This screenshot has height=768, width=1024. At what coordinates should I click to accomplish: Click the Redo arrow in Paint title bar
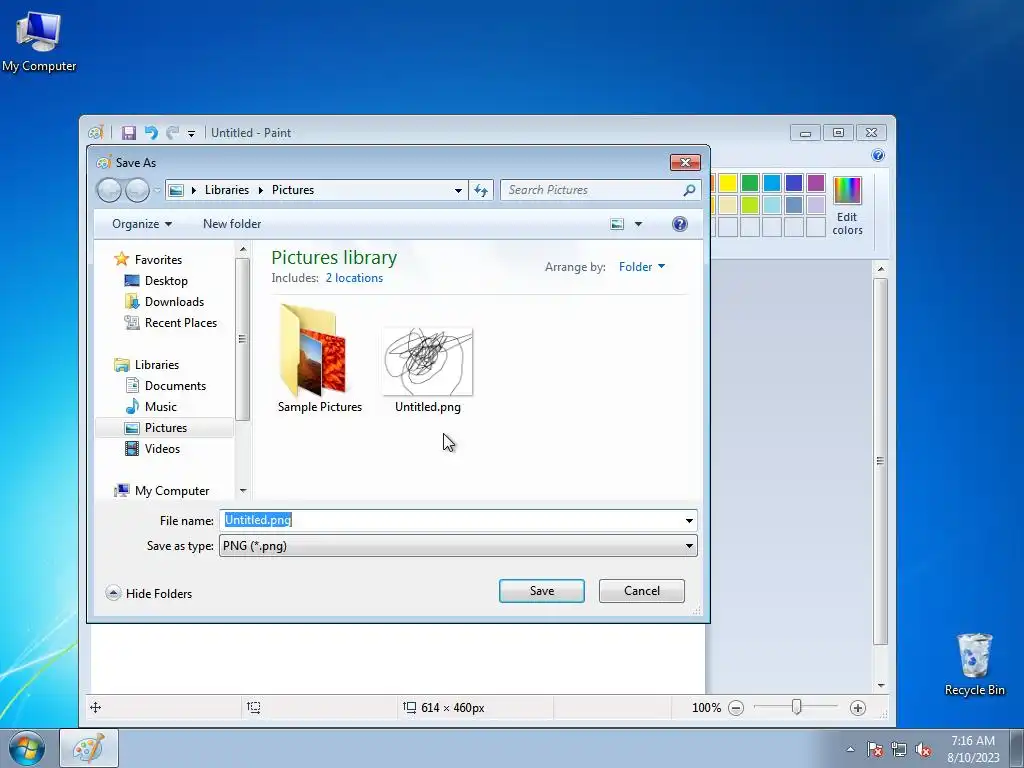(x=172, y=133)
